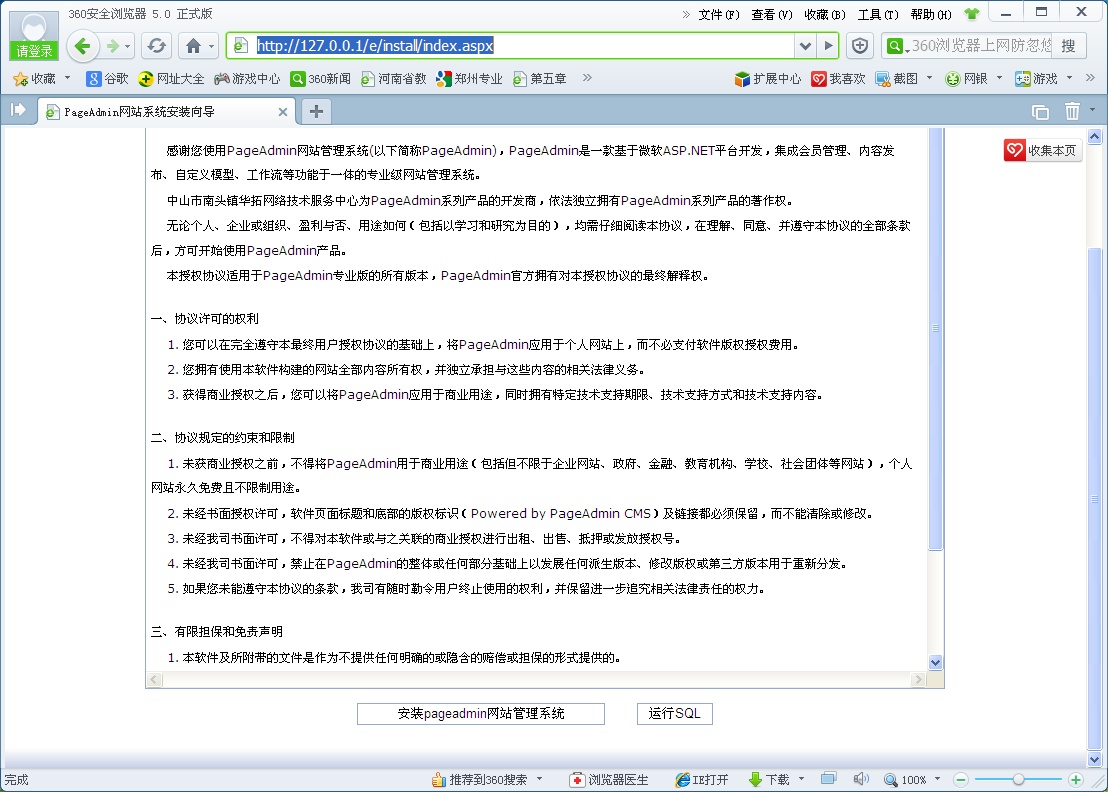Expand the hidden menu chevron near 文件

click(x=686, y=14)
